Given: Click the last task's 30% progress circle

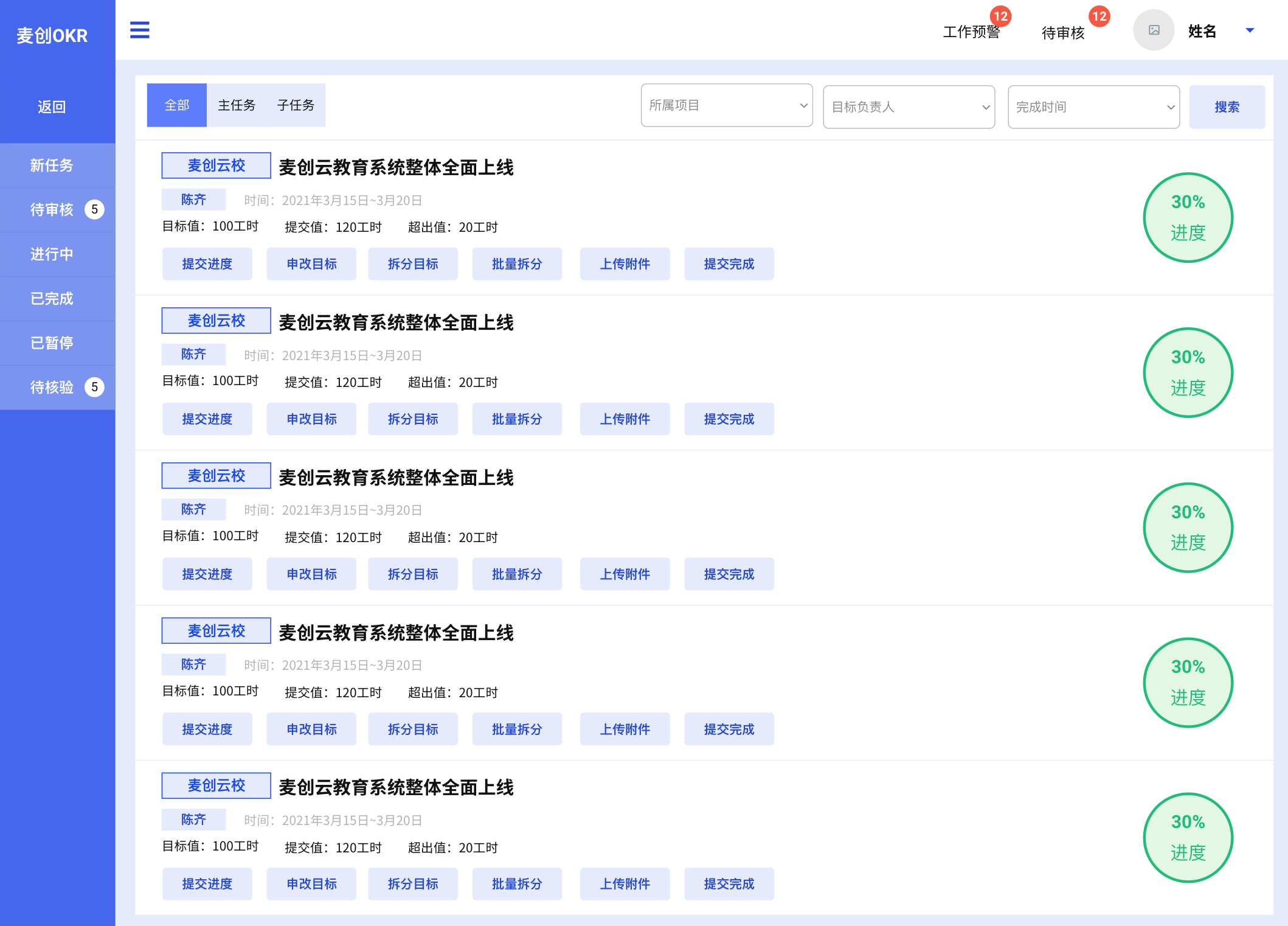Looking at the screenshot, I should [x=1187, y=837].
